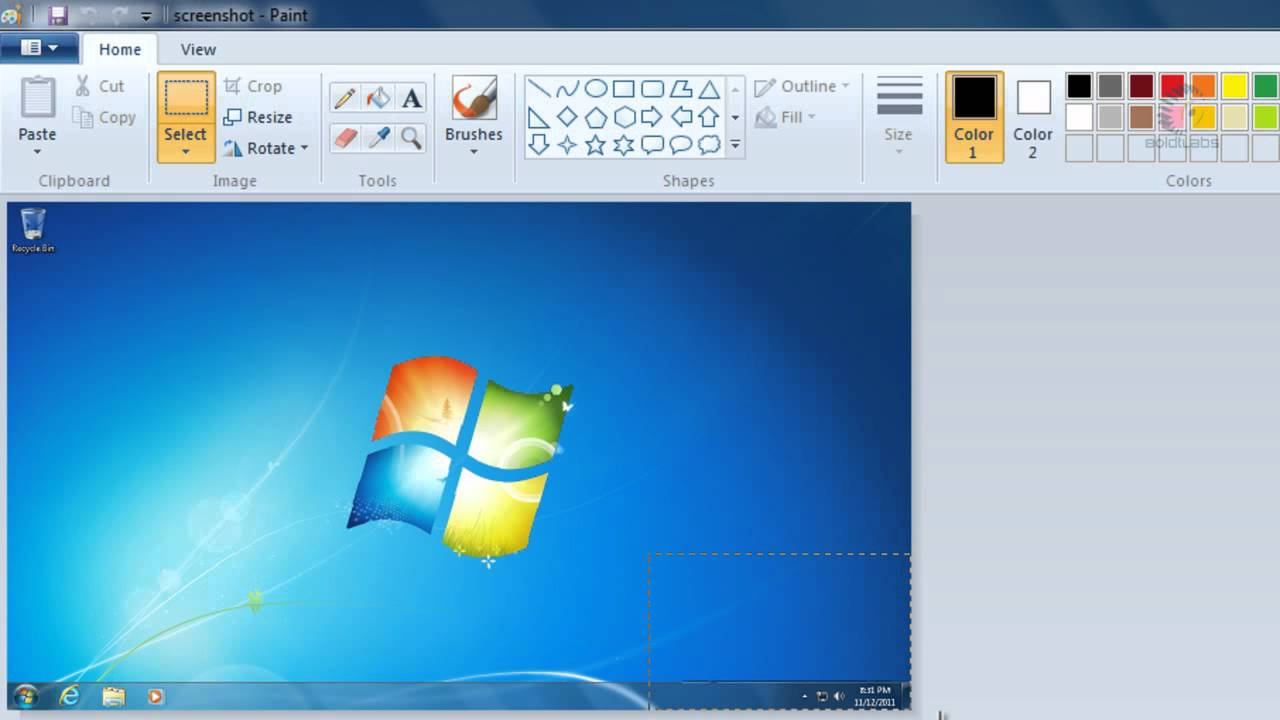The height and width of the screenshot is (720, 1280).
Task: Click the Resize button
Action: [x=258, y=117]
